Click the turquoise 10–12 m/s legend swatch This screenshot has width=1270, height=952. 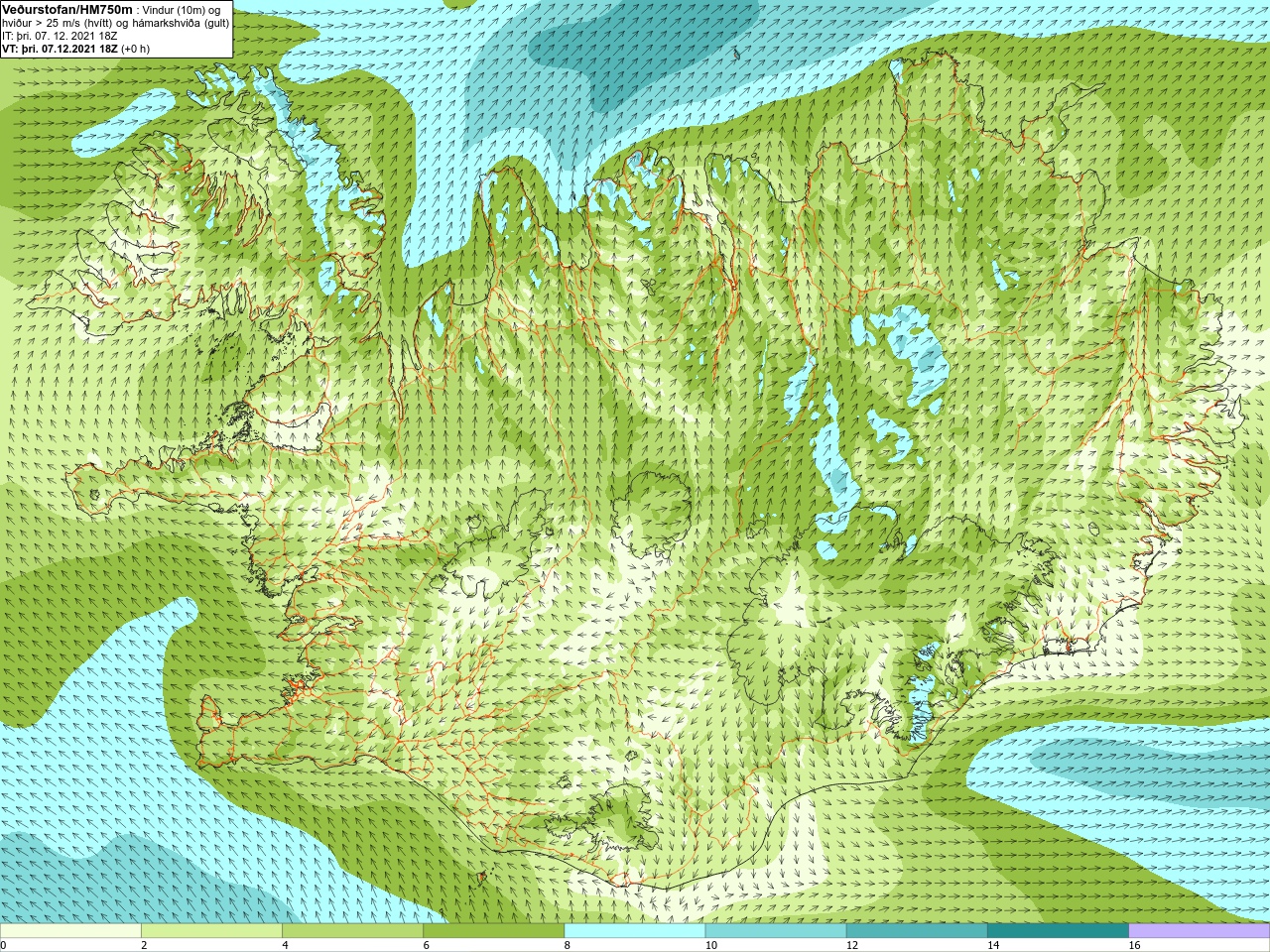(x=775, y=931)
